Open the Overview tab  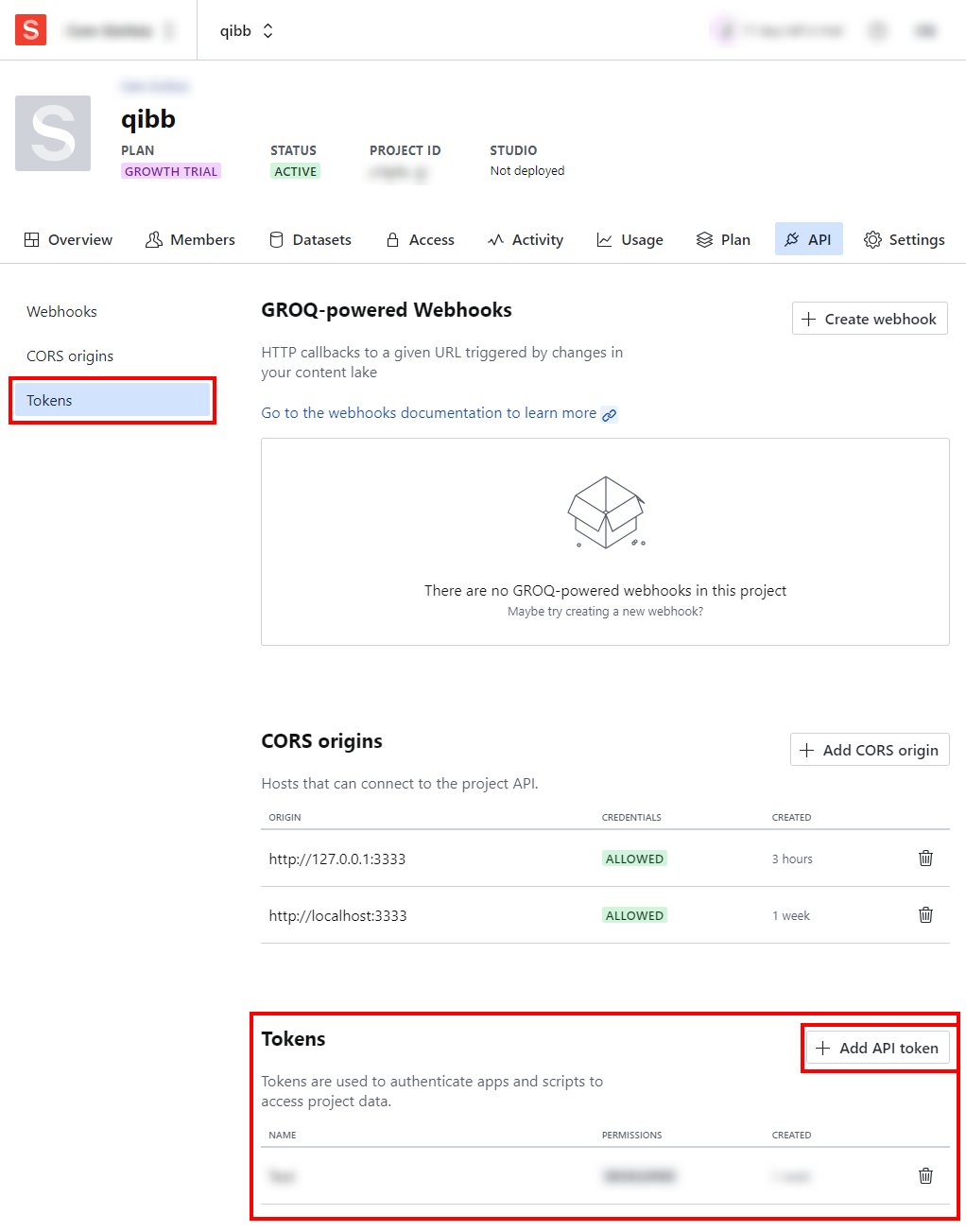(x=68, y=240)
